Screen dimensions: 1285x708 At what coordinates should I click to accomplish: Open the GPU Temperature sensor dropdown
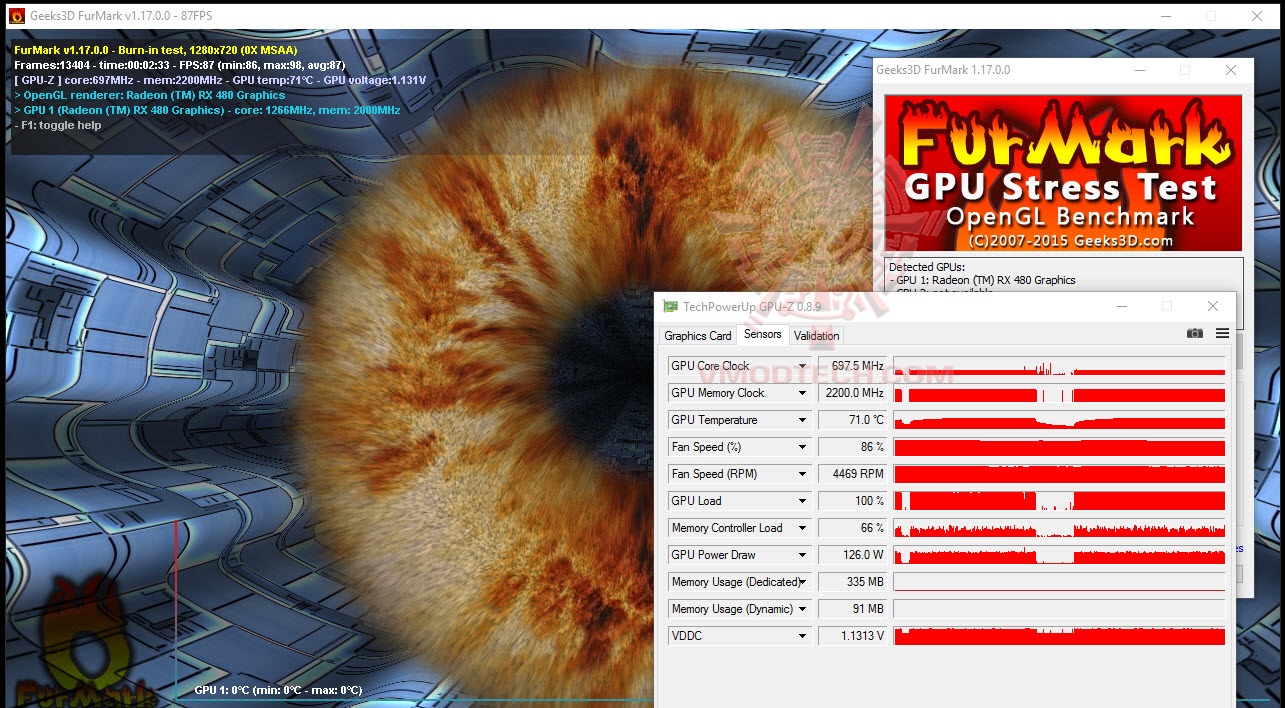802,420
